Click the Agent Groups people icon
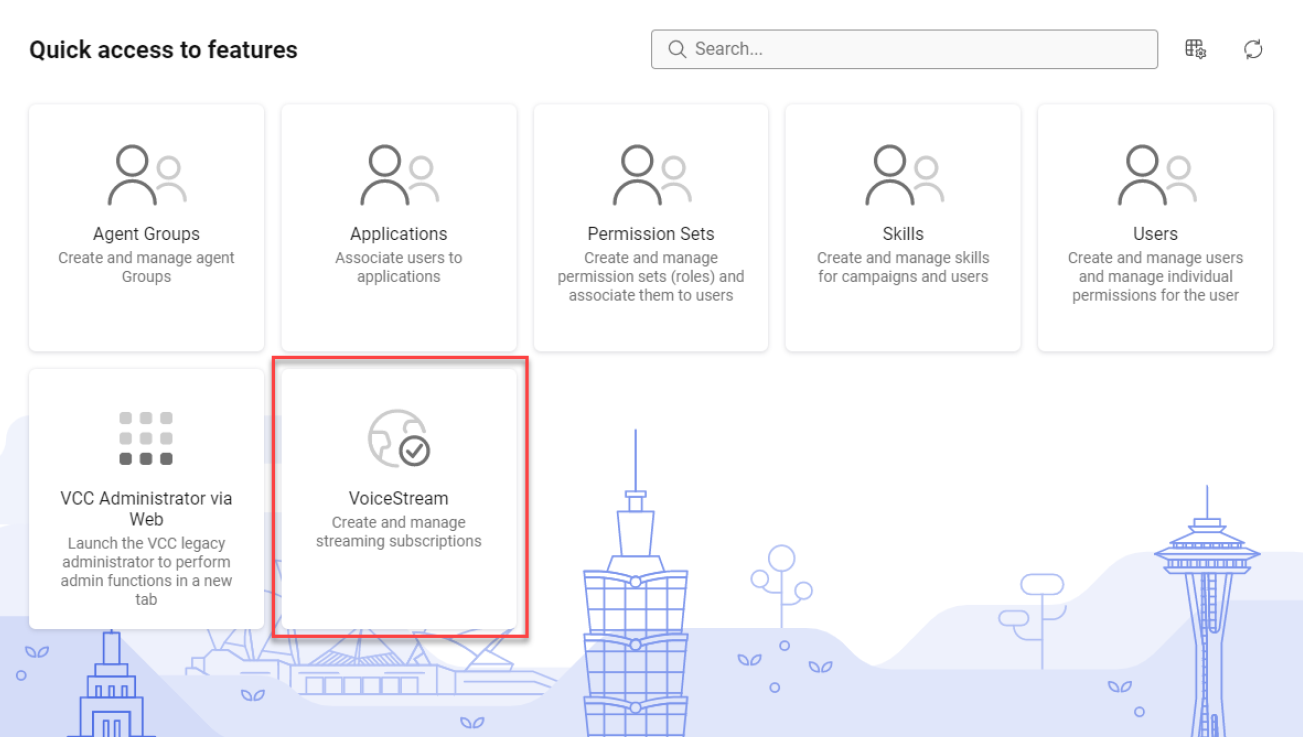1303x737 pixels. [x=147, y=175]
